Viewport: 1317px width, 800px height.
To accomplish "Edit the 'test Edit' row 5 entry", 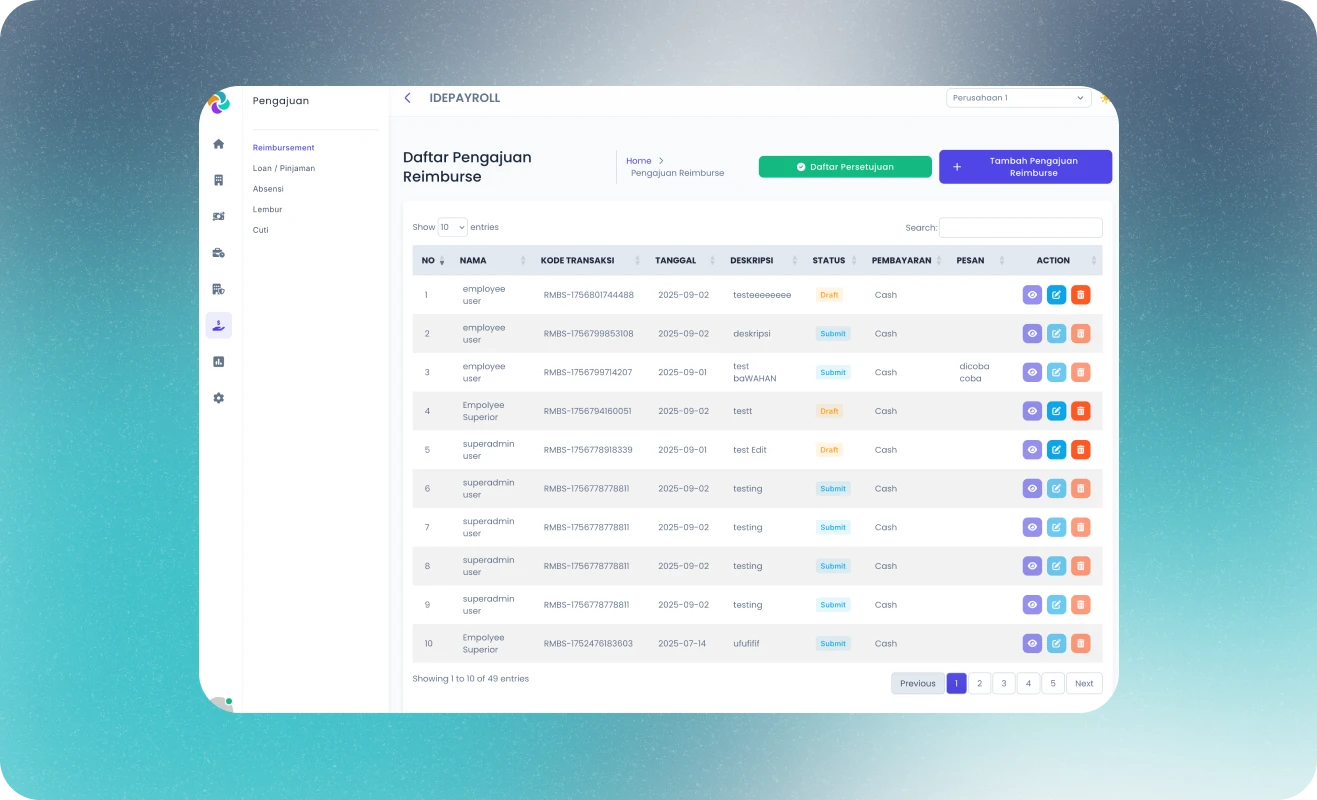I will pos(1056,450).
